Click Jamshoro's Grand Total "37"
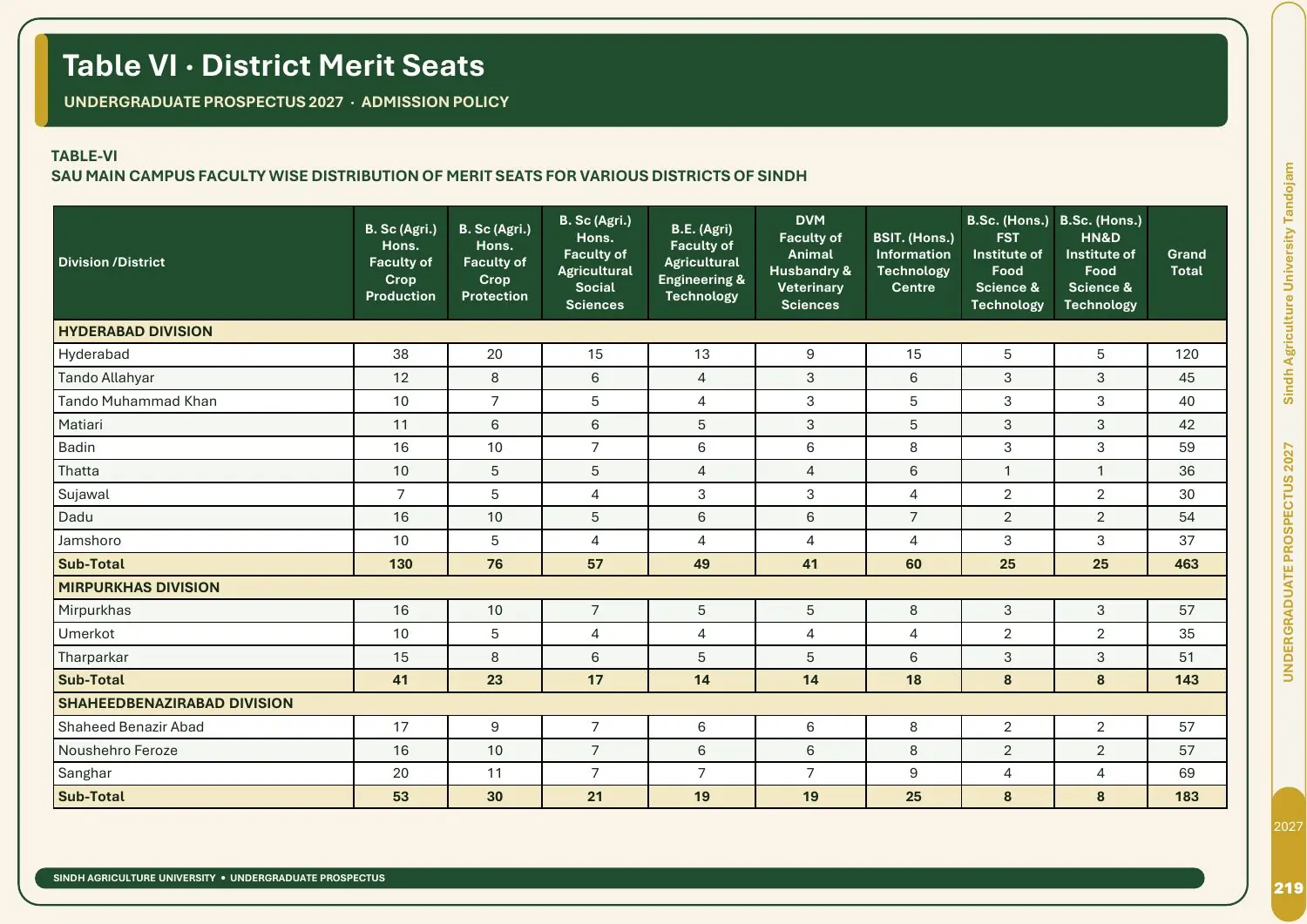 1187,541
